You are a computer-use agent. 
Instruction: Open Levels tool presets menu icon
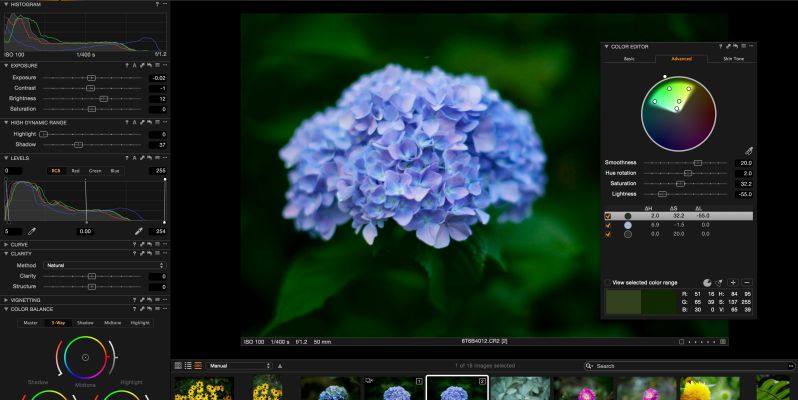pos(157,158)
